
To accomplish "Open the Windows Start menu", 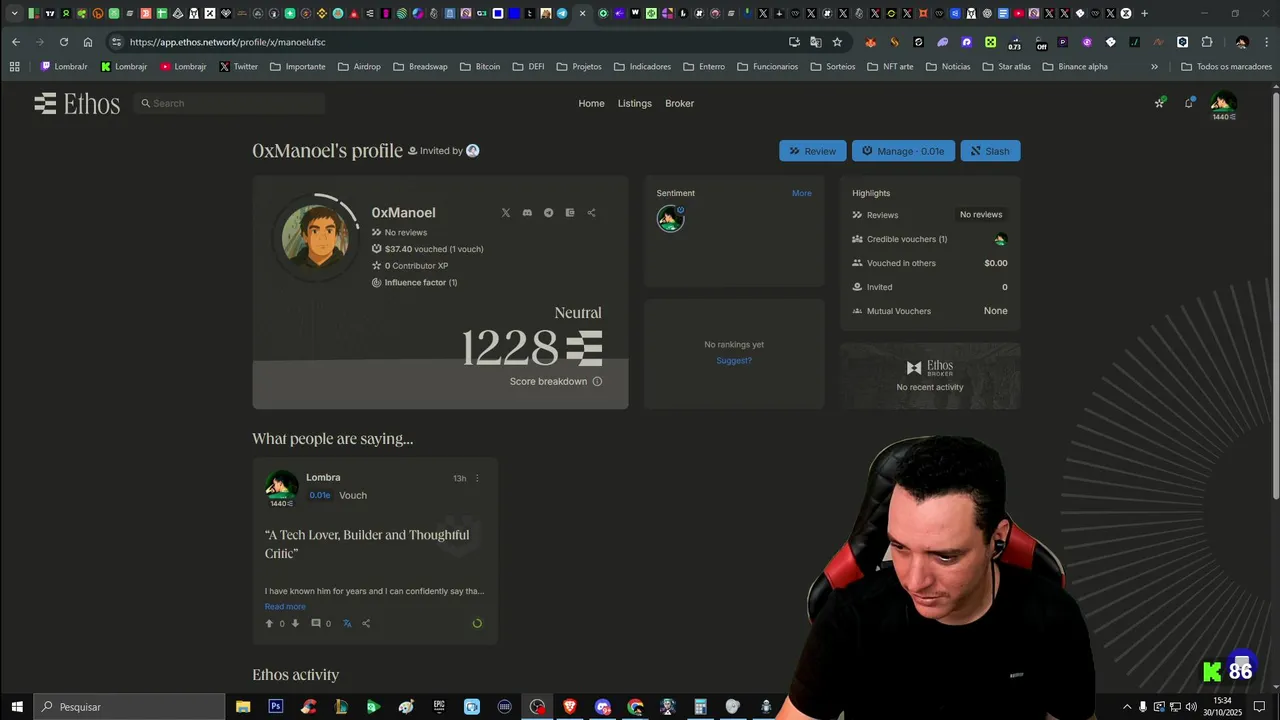I will (17, 706).
